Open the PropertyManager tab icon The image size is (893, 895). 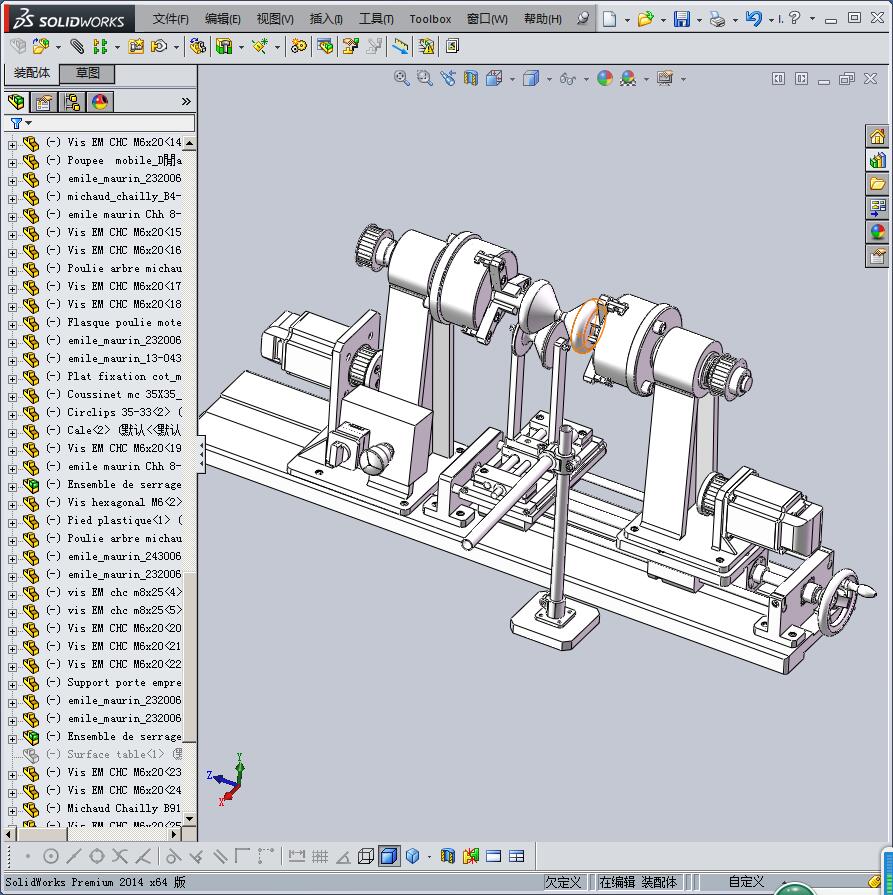click(x=44, y=102)
